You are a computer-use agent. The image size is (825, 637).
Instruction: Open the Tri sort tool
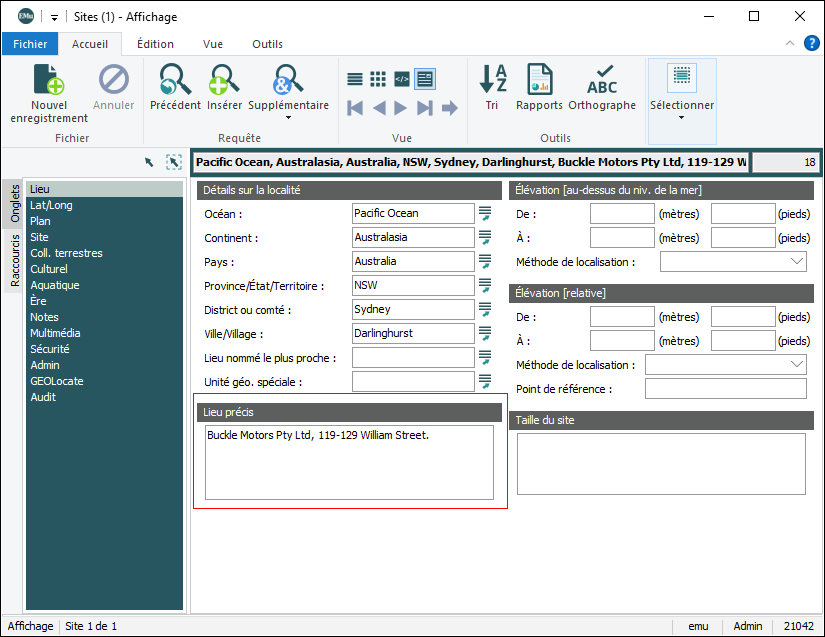(x=492, y=80)
